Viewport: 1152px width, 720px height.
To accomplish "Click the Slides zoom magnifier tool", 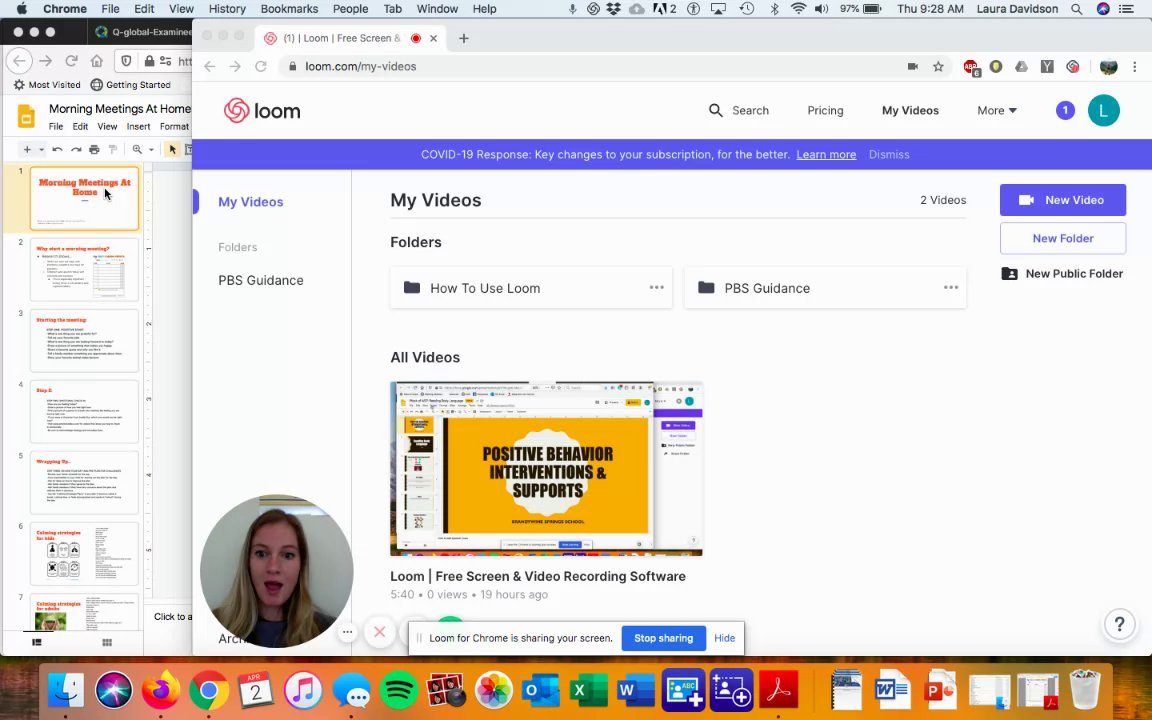I will click(137, 149).
